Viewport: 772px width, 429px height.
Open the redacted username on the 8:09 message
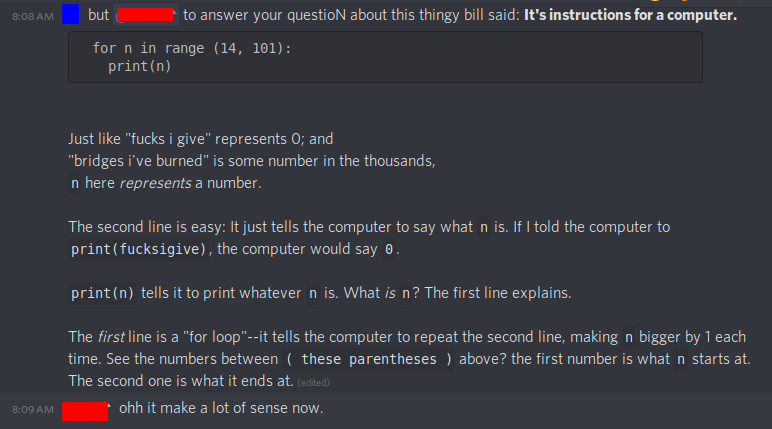(x=85, y=411)
